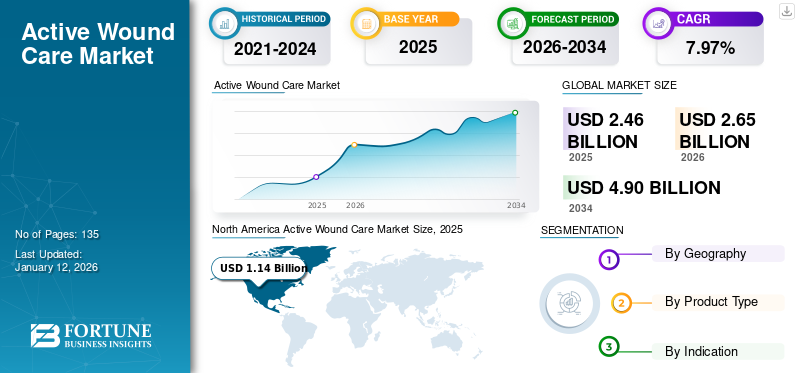Click the USD 2.65 BILLION figure
Viewport: 800px width, 373px height.
(x=717, y=130)
